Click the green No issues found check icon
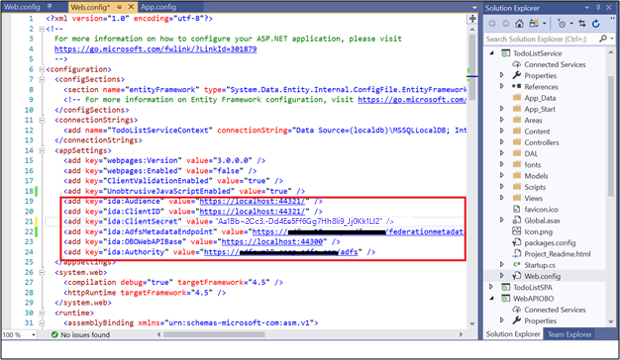The width and height of the screenshot is (620, 360). point(55,335)
